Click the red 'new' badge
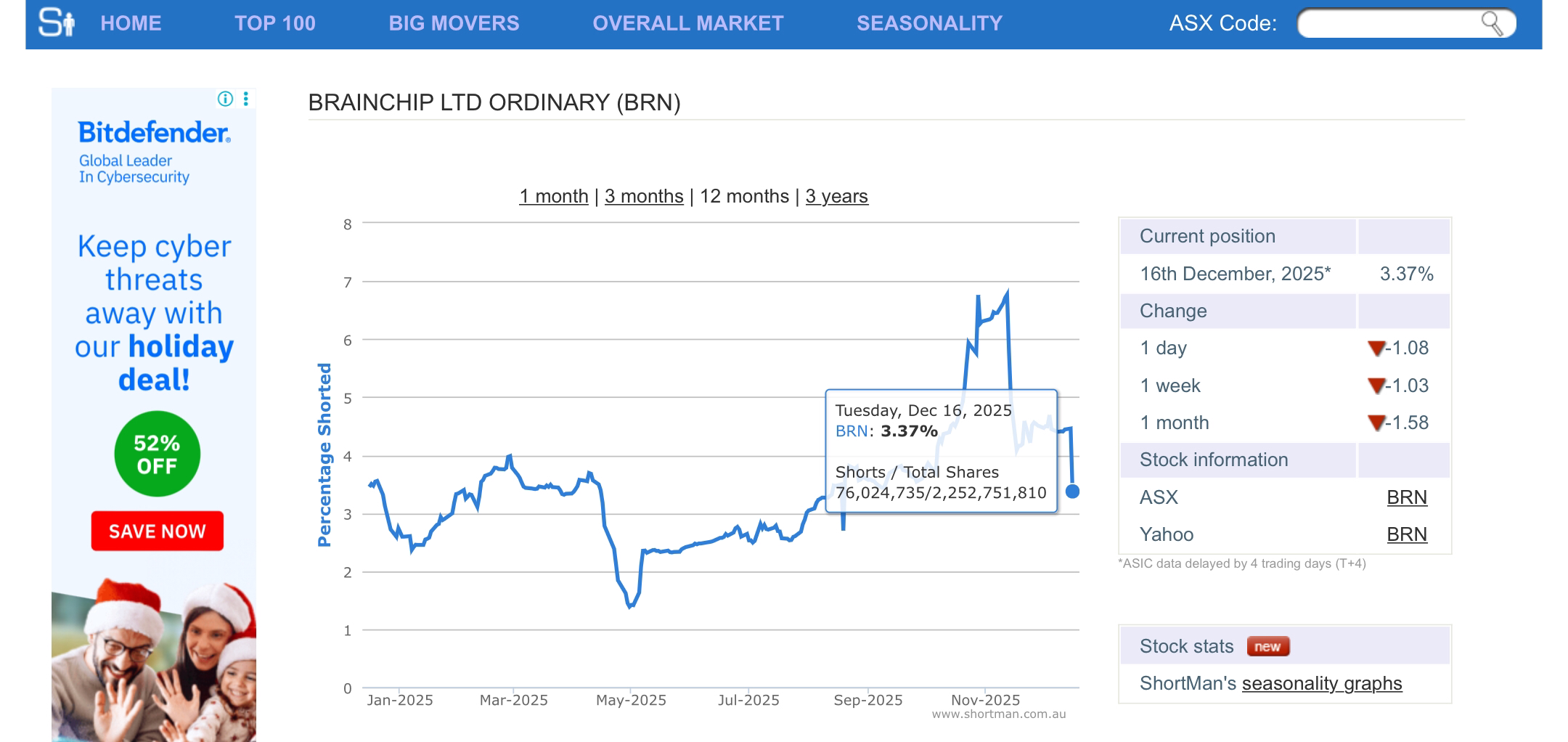This screenshot has height=742, width=1568. point(1267,646)
